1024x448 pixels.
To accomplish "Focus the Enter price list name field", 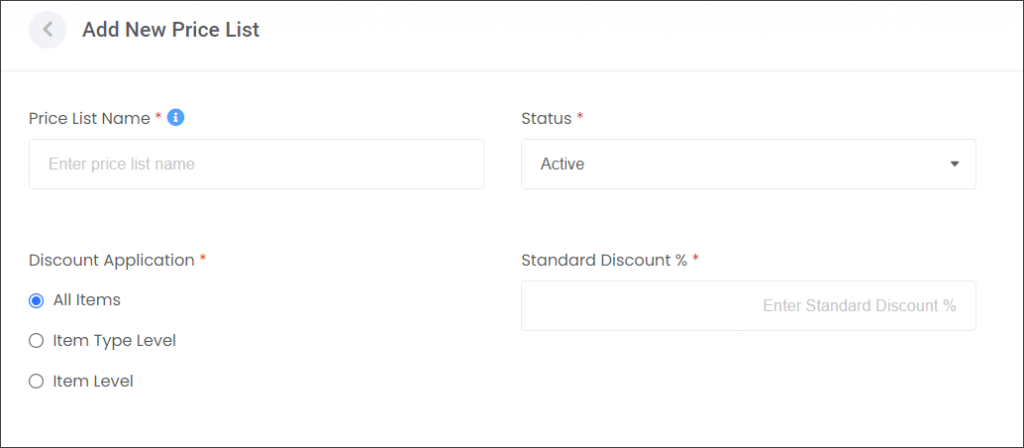I will pos(256,164).
